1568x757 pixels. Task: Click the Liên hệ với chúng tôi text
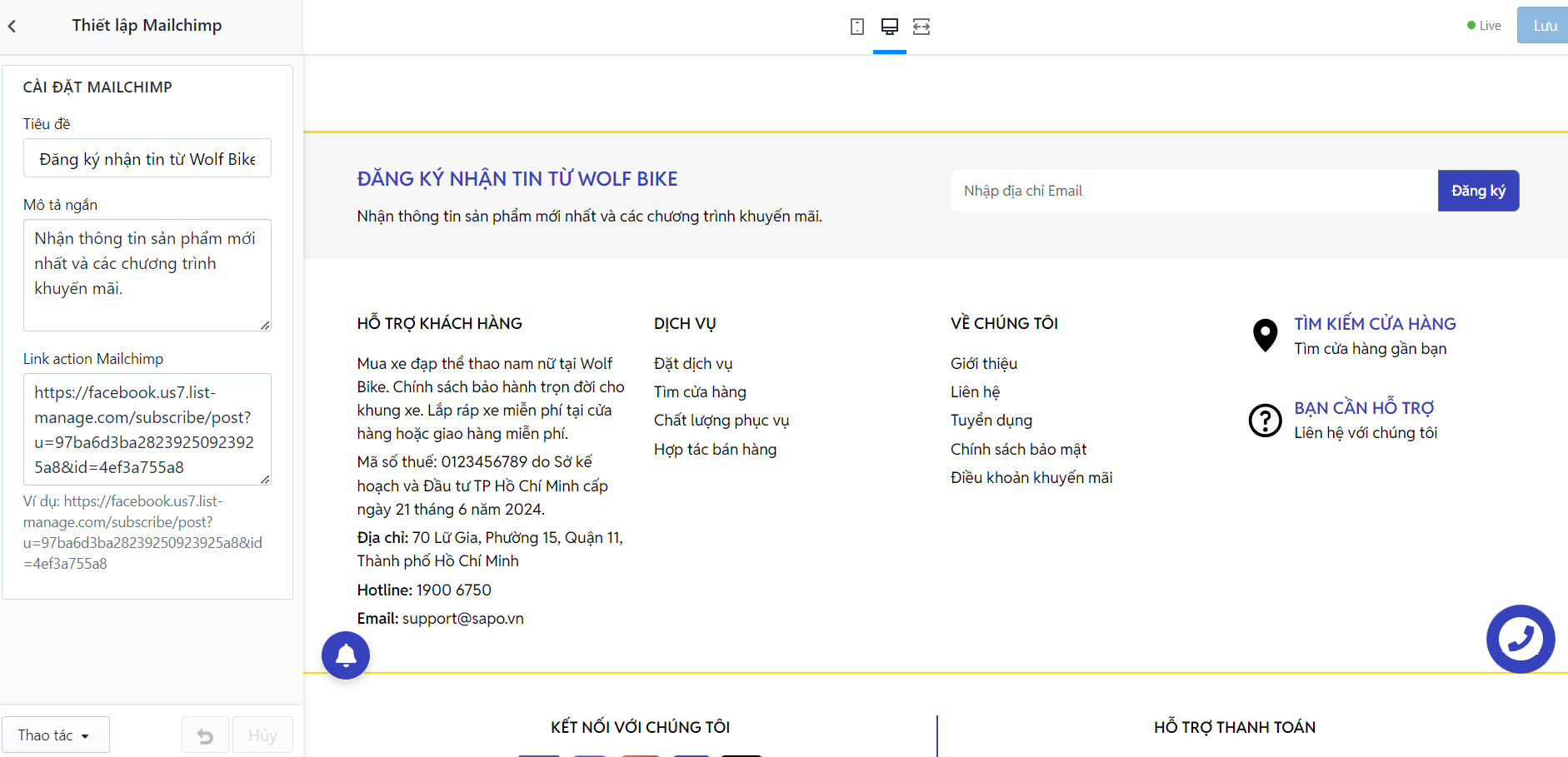[x=1366, y=433]
